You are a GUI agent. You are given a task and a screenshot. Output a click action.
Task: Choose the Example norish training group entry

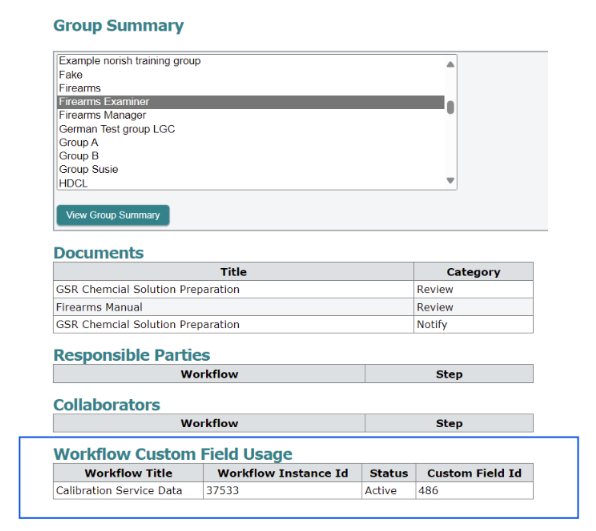(x=251, y=61)
